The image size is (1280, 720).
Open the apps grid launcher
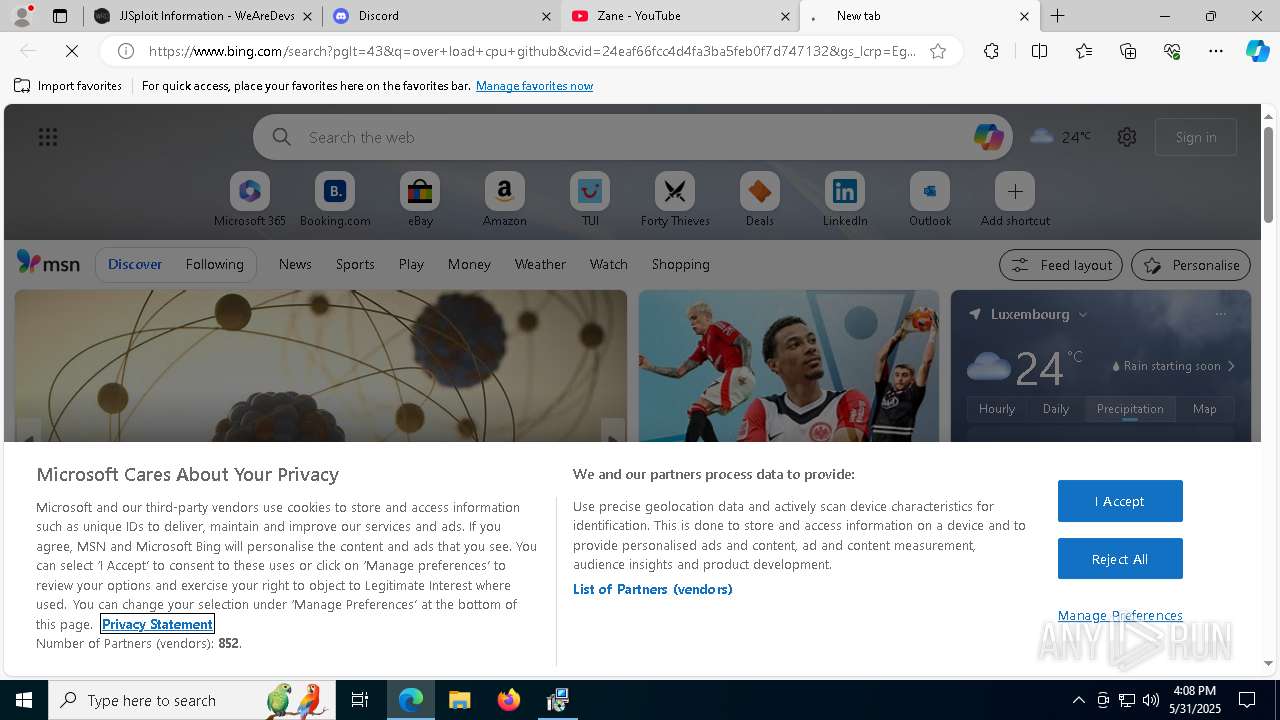pyautogui.click(x=47, y=137)
